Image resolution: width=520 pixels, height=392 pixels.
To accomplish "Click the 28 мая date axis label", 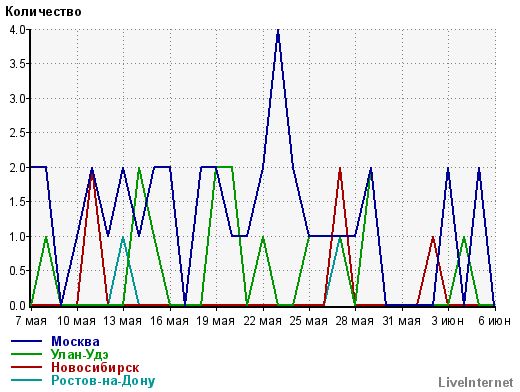I will (x=355, y=321).
